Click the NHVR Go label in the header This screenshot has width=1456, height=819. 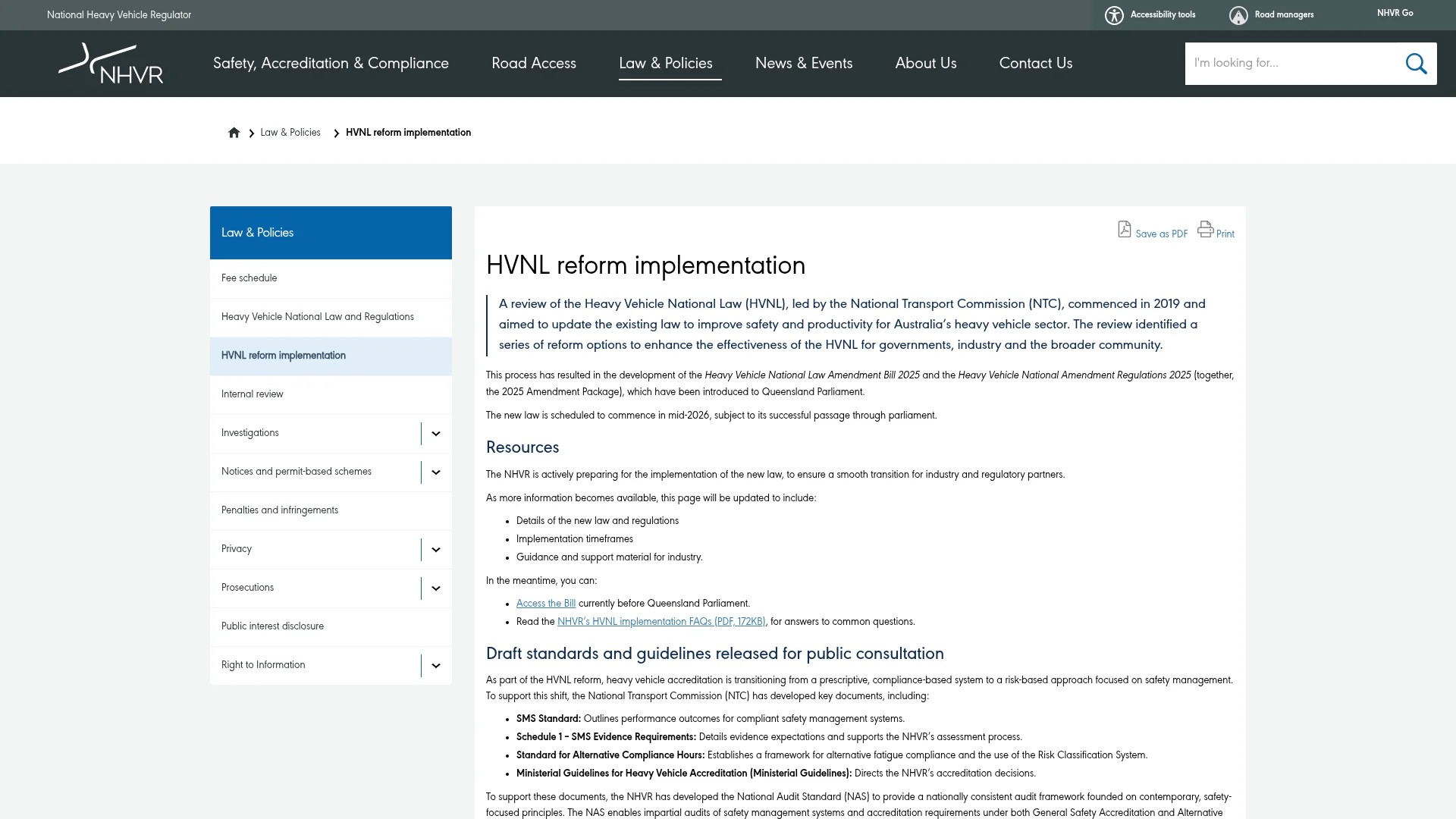(x=1395, y=13)
